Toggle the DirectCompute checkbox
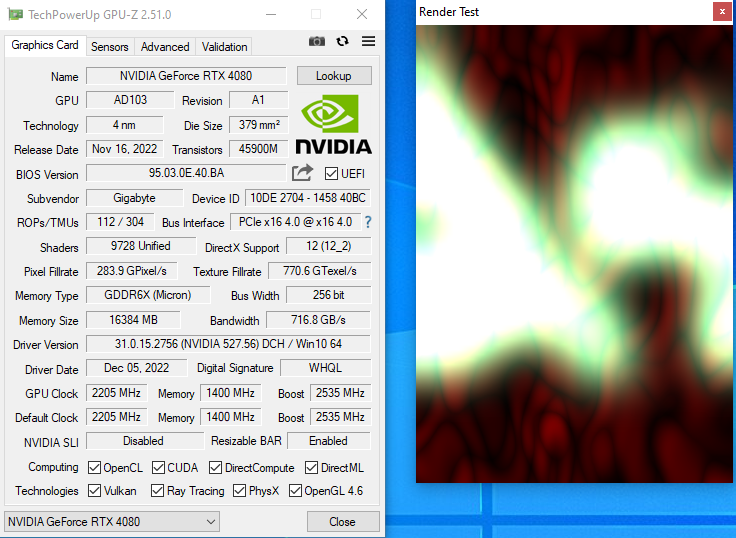The height and width of the screenshot is (538, 736). click(215, 468)
